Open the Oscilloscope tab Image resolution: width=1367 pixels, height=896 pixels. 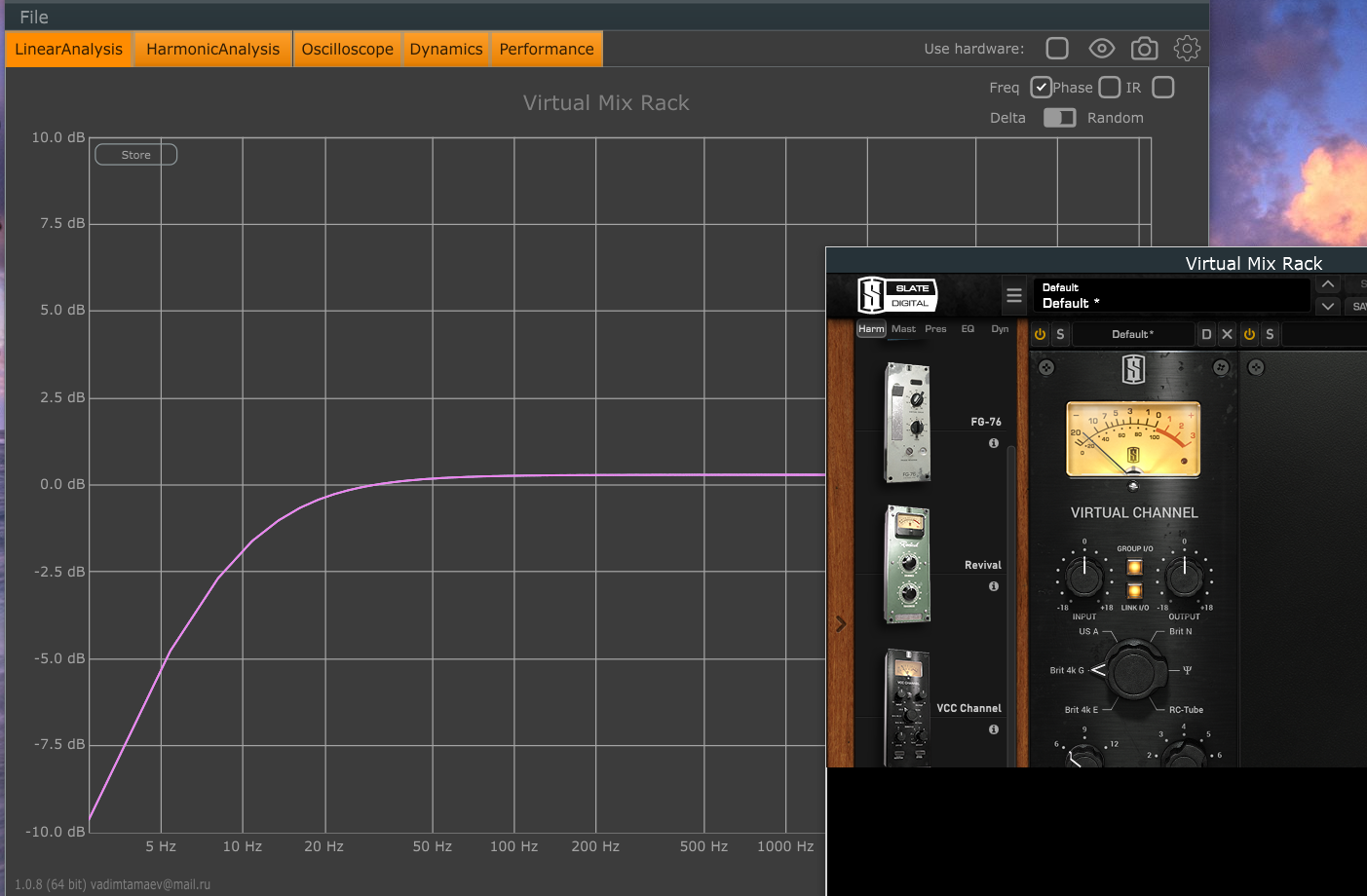coord(348,49)
